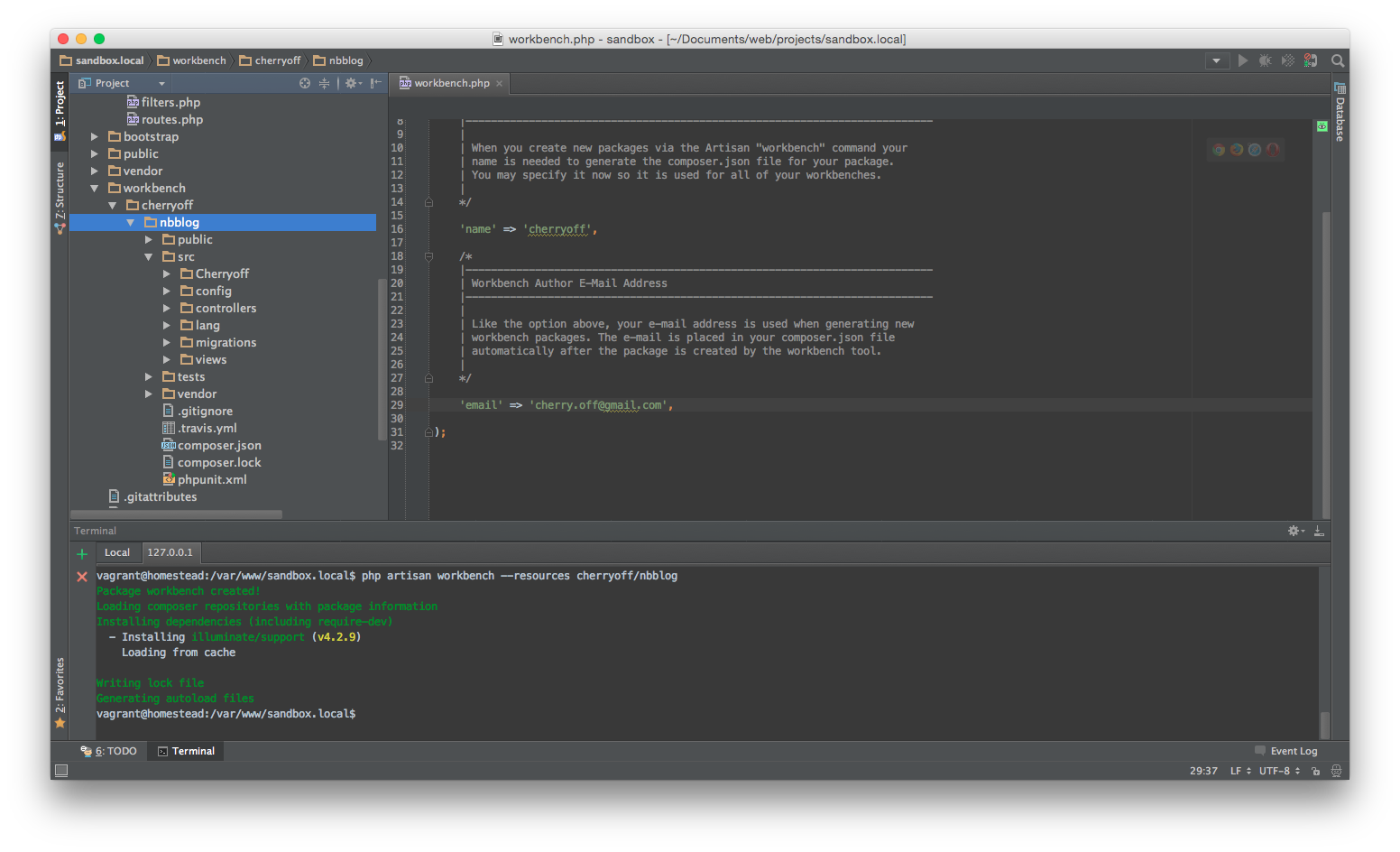Expand the tests folder
The image size is (1400, 852).
149,377
